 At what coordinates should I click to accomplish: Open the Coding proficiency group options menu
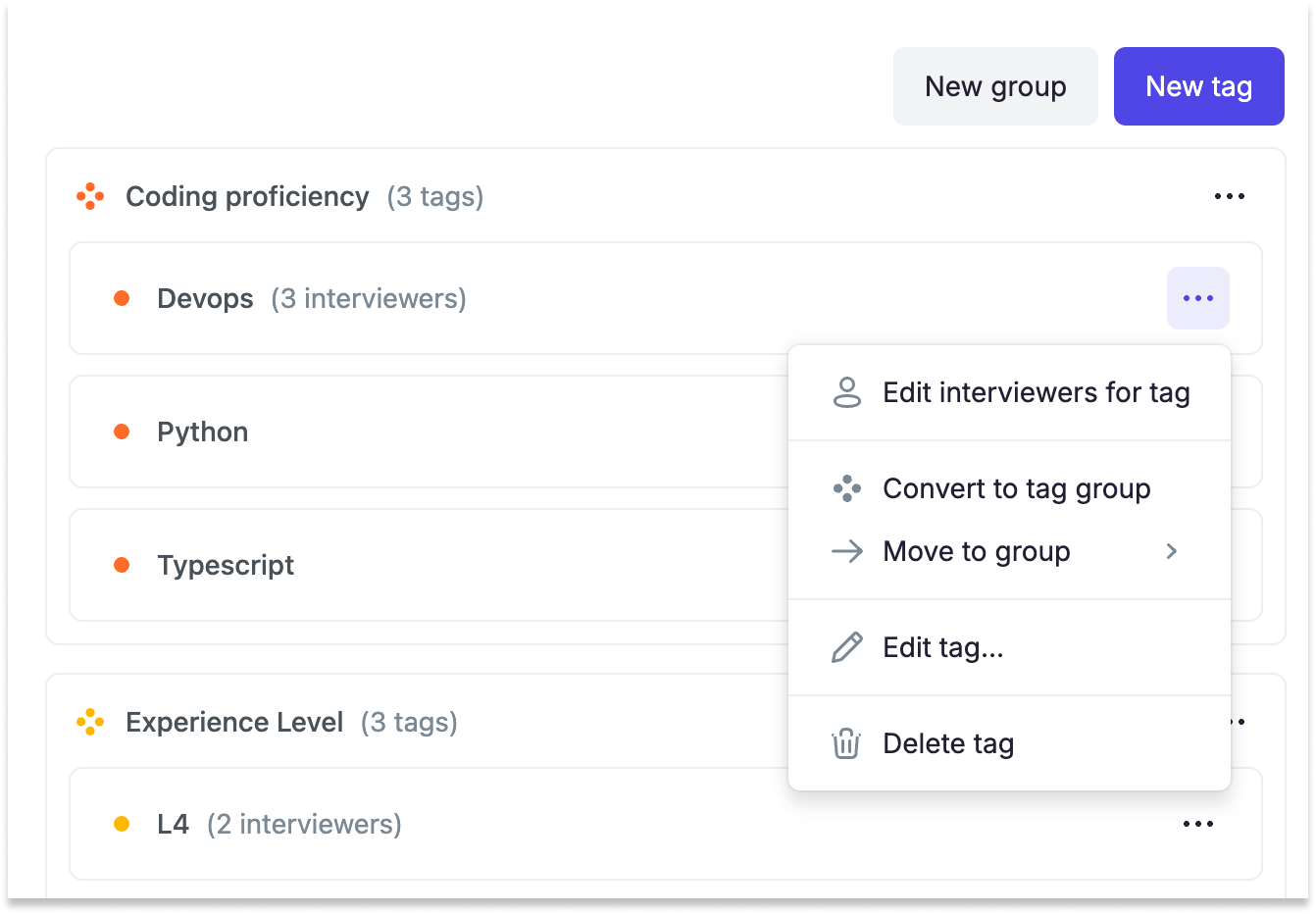click(x=1230, y=196)
